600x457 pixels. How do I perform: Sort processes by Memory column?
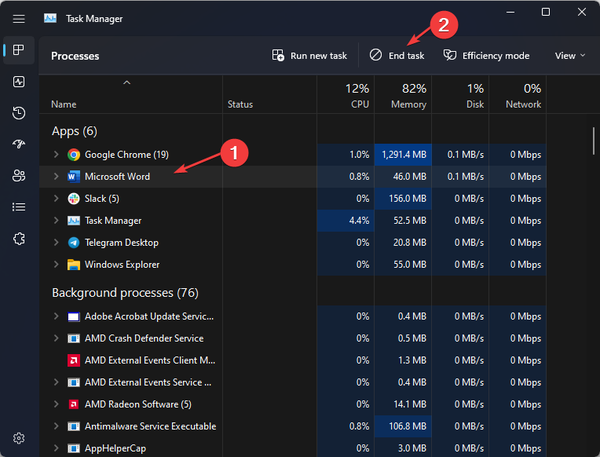coord(403,96)
